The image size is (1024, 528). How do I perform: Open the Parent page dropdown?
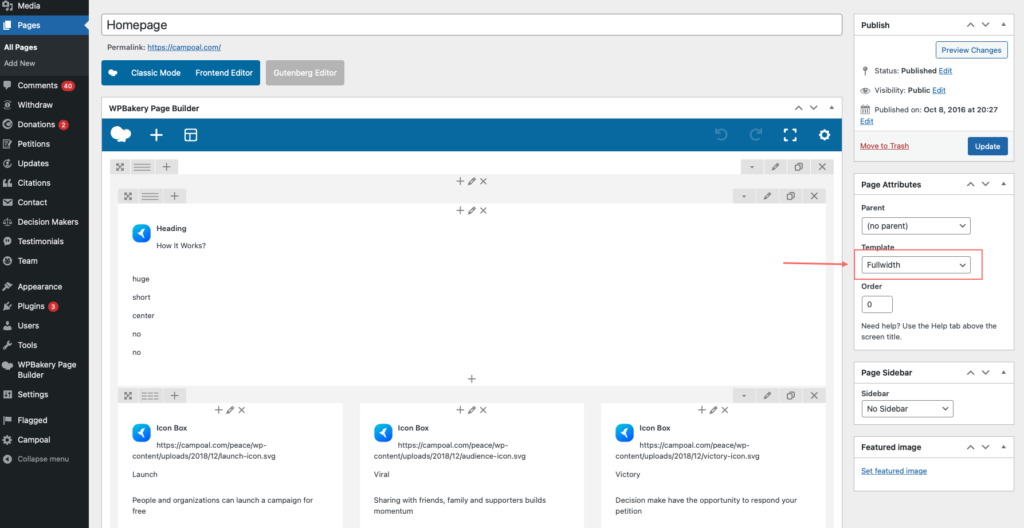click(x=916, y=226)
